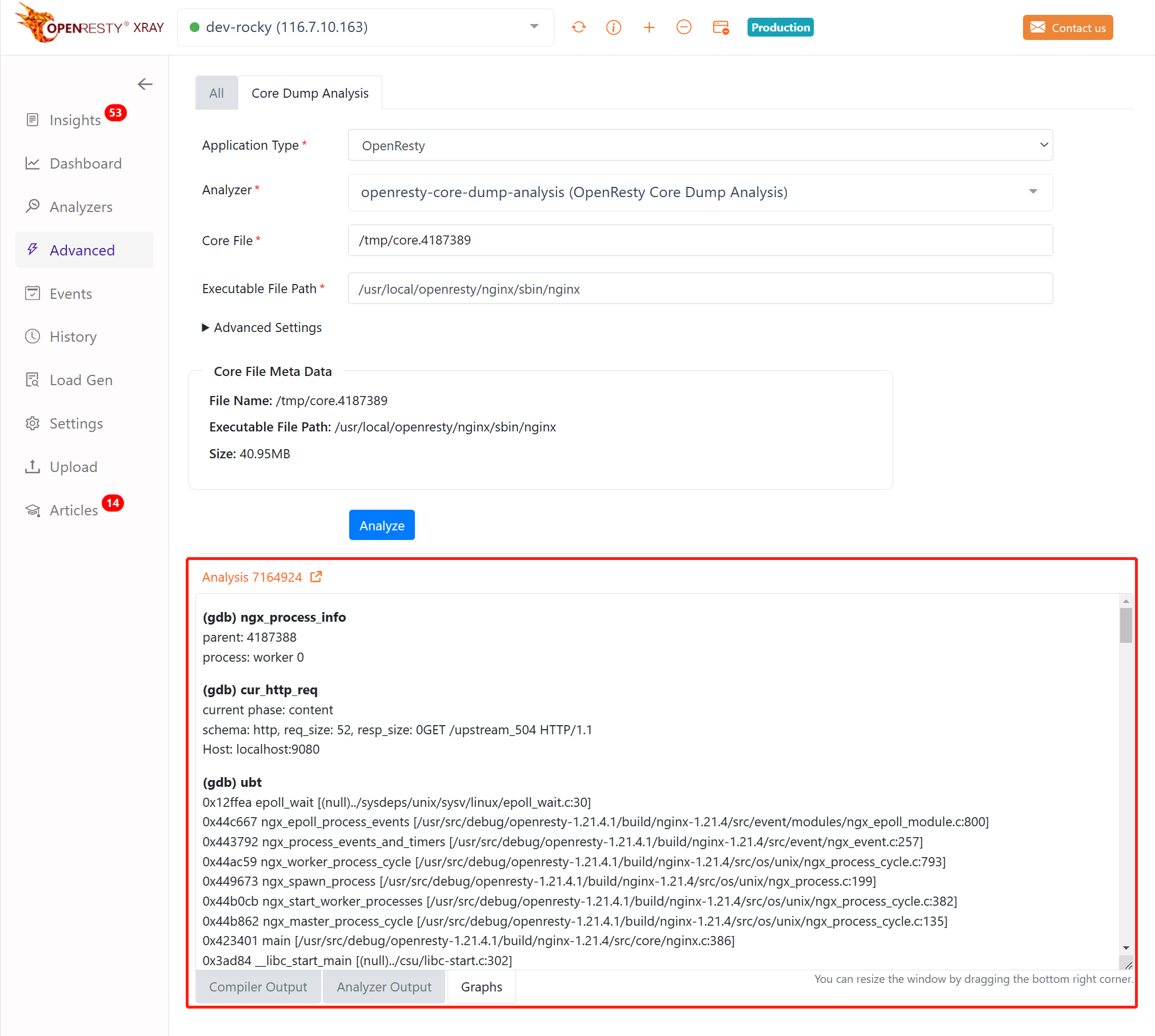Click the Insights sidebar icon
1155x1036 pixels.
[x=33, y=119]
